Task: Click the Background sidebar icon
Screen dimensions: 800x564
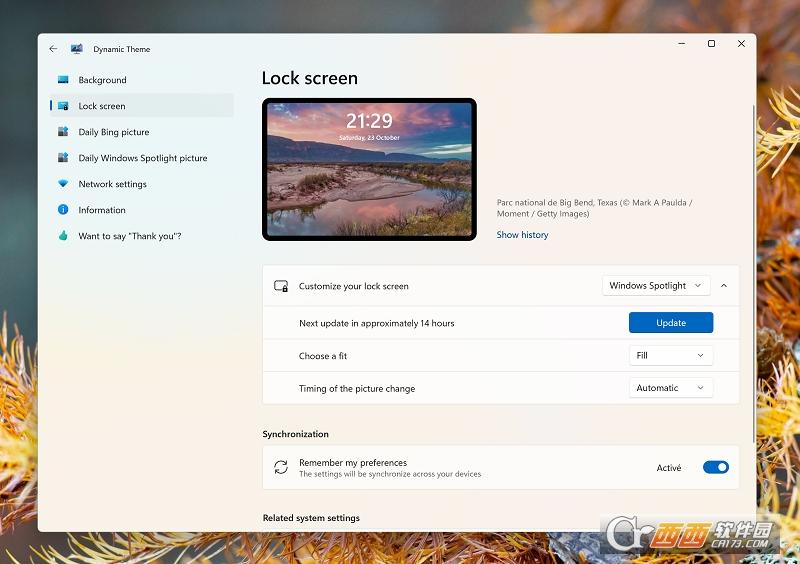Action: (63, 80)
